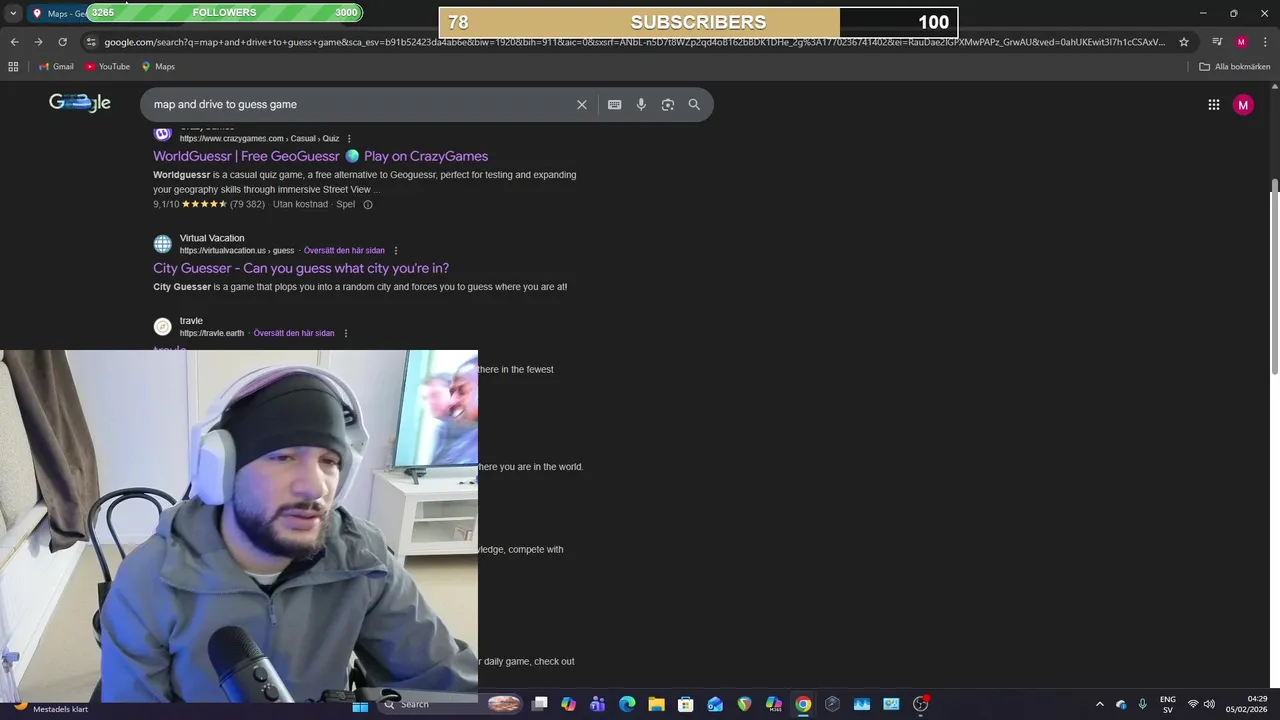
Task: Open the WorldGuessr CrazyGames result link
Action: coord(320,156)
